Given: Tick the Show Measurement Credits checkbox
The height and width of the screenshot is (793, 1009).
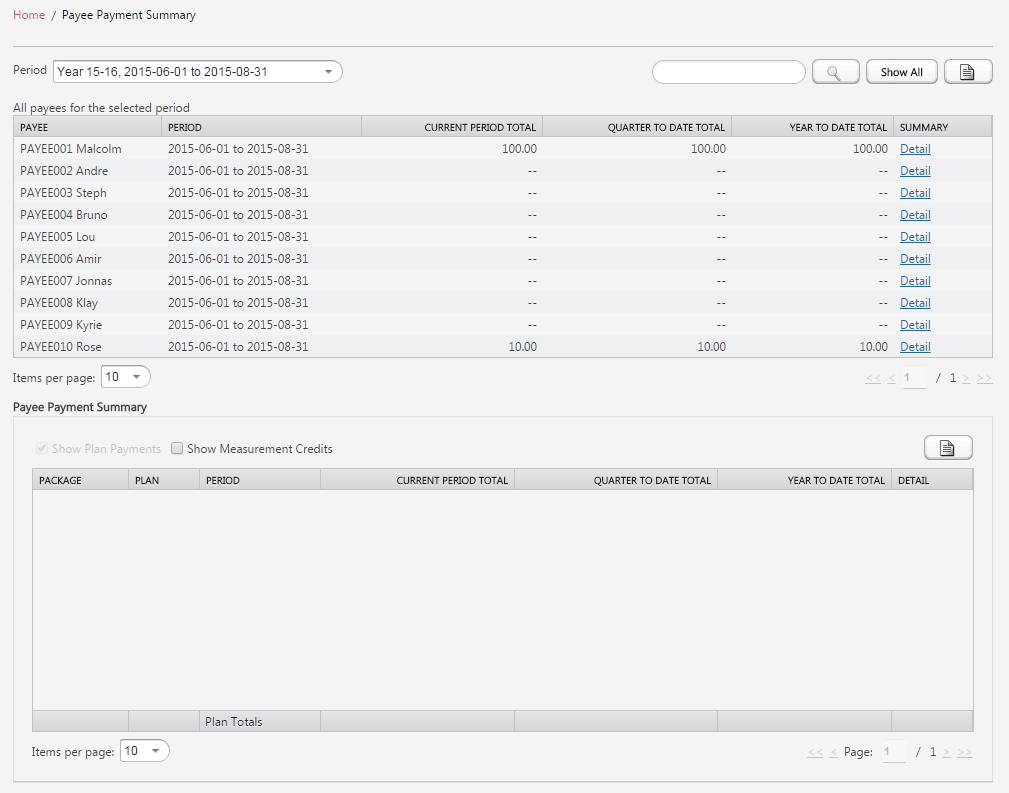Looking at the screenshot, I should [177, 449].
